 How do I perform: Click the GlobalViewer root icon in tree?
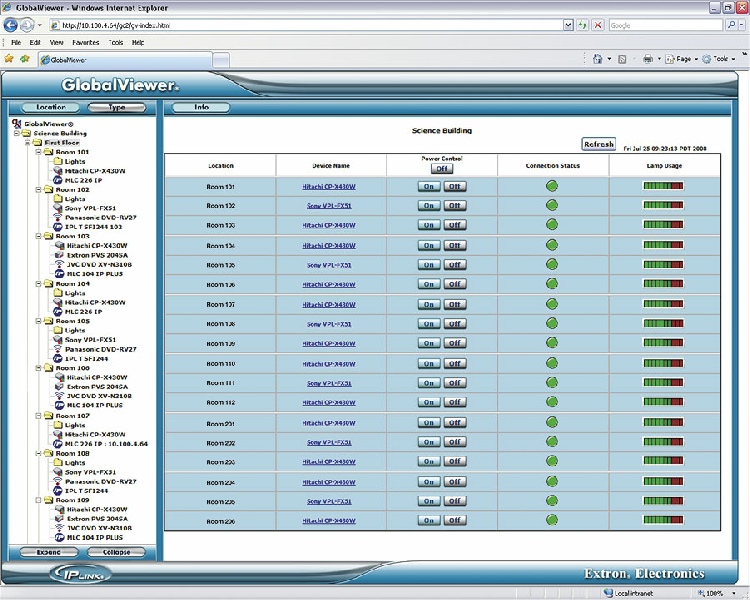16,124
